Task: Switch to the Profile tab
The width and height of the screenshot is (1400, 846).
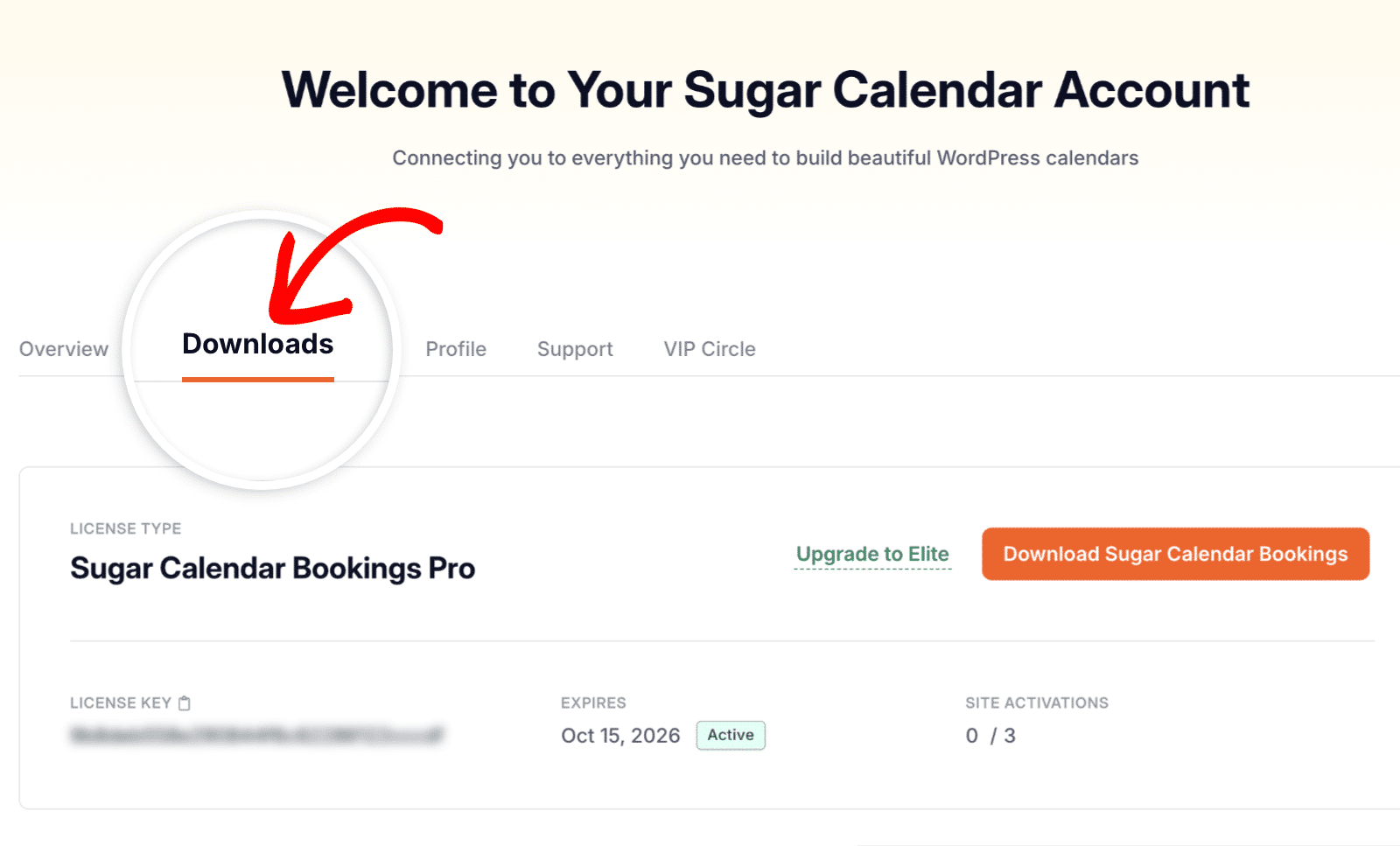Action: pos(456,349)
